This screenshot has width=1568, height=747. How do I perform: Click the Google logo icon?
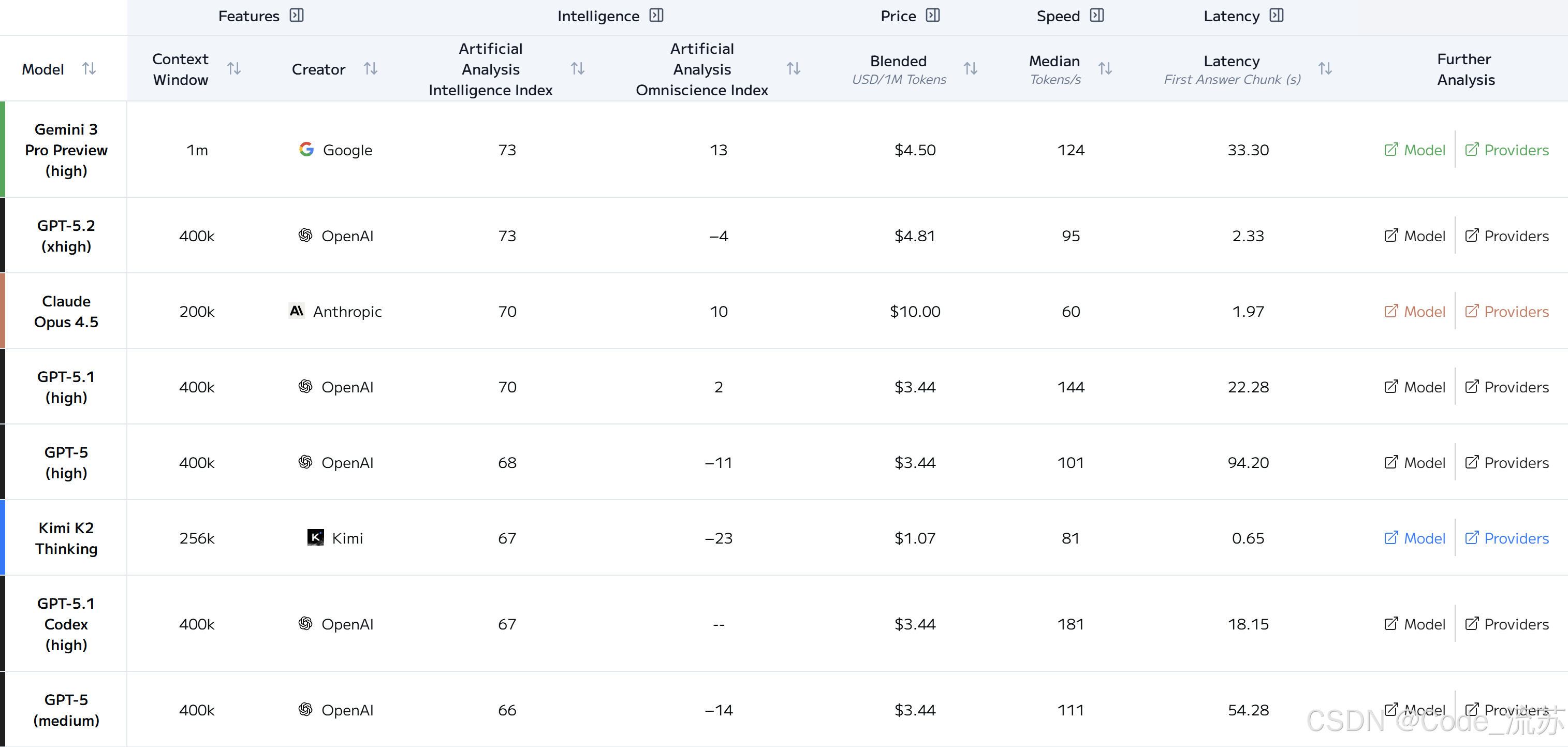click(306, 149)
